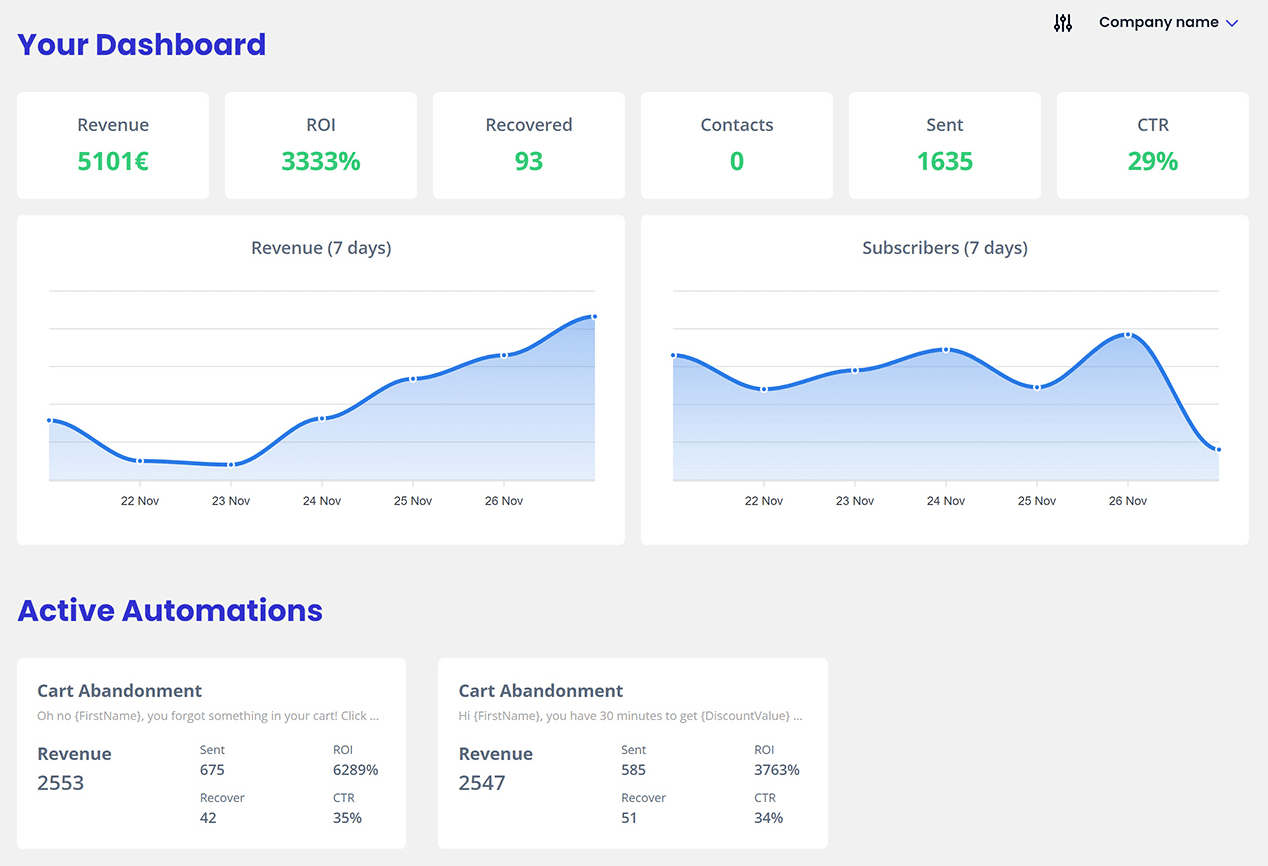Select the Sent card showing 1635
This screenshot has height=866, width=1268.
(x=944, y=144)
